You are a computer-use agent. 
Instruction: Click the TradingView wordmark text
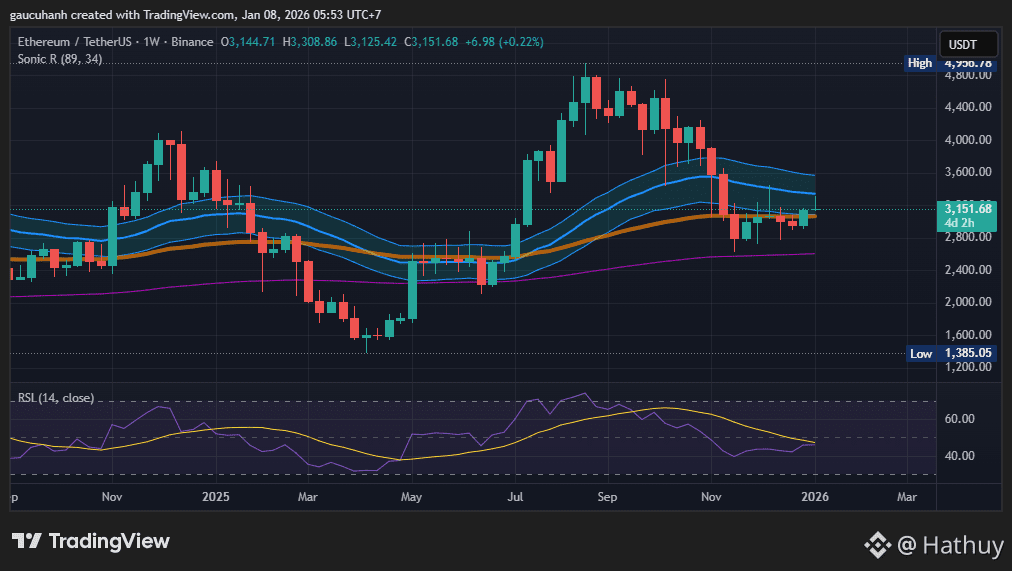(x=109, y=541)
